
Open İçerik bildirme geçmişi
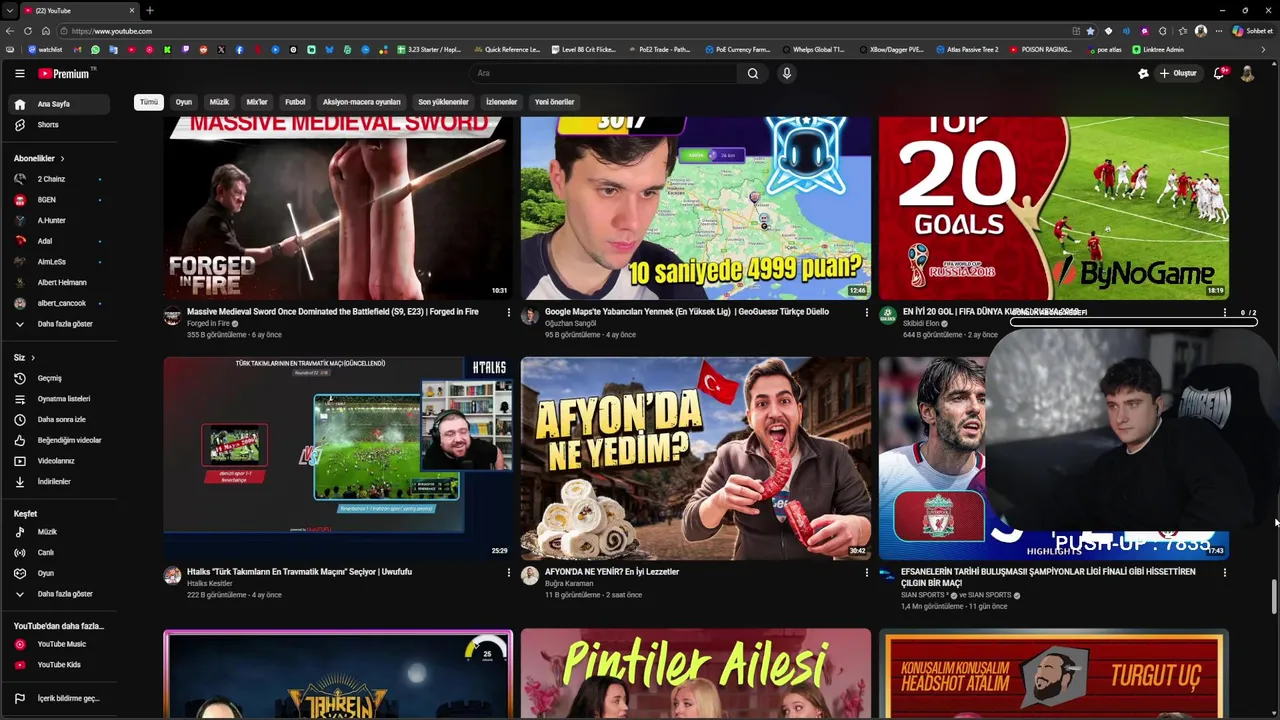(59, 698)
